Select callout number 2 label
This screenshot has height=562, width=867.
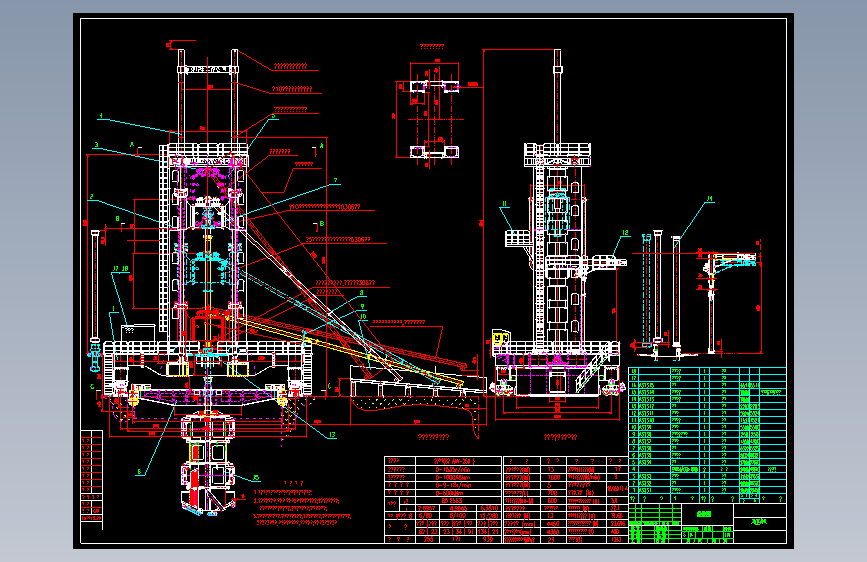[91, 196]
